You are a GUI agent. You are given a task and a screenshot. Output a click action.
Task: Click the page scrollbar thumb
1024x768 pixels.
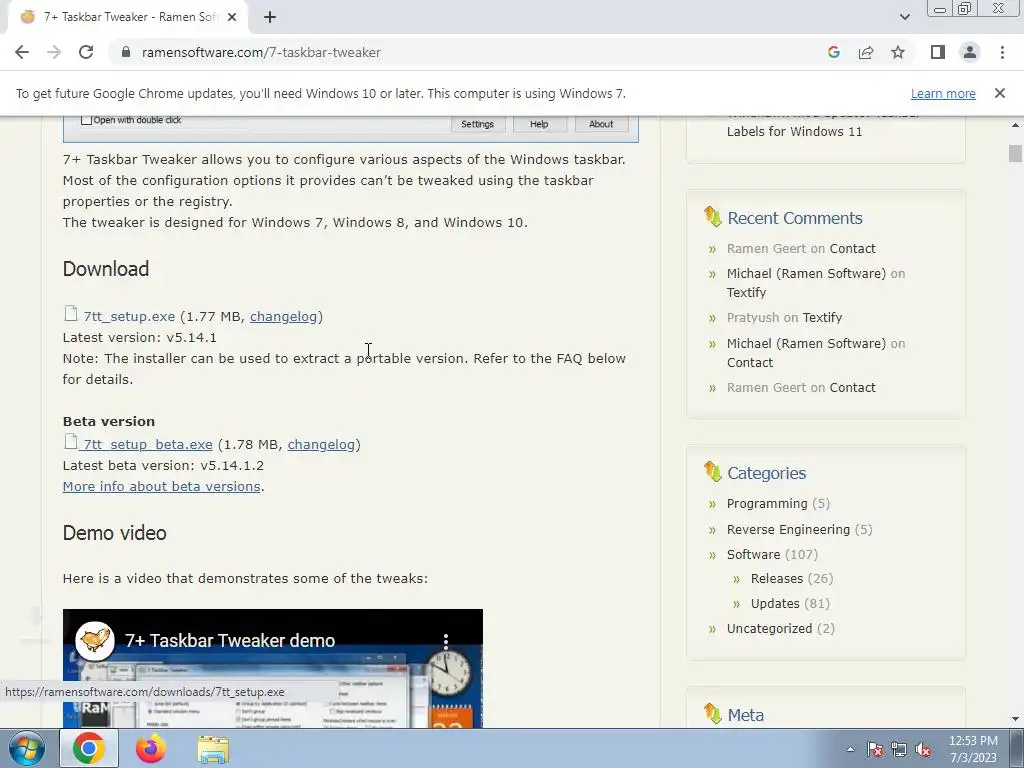coord(1015,153)
